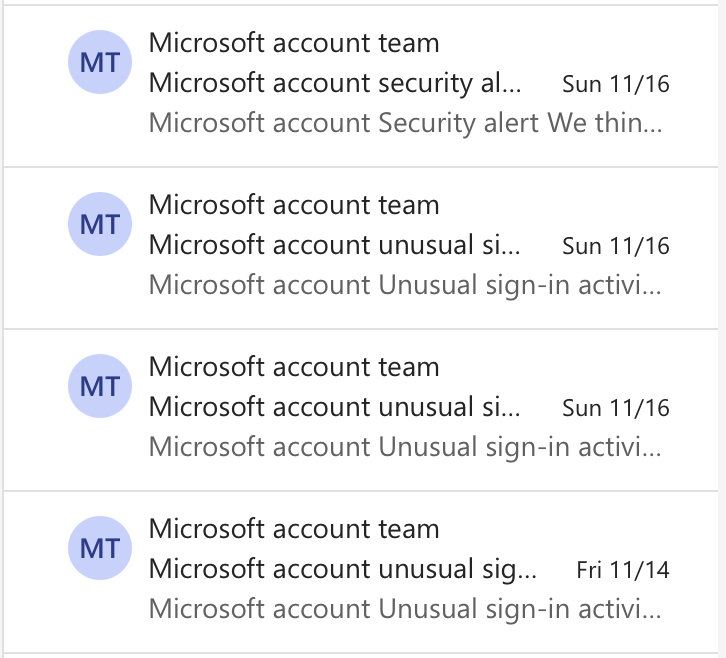This screenshot has height=658, width=726.
Task: Click the sender name on the third email
Action: [294, 367]
